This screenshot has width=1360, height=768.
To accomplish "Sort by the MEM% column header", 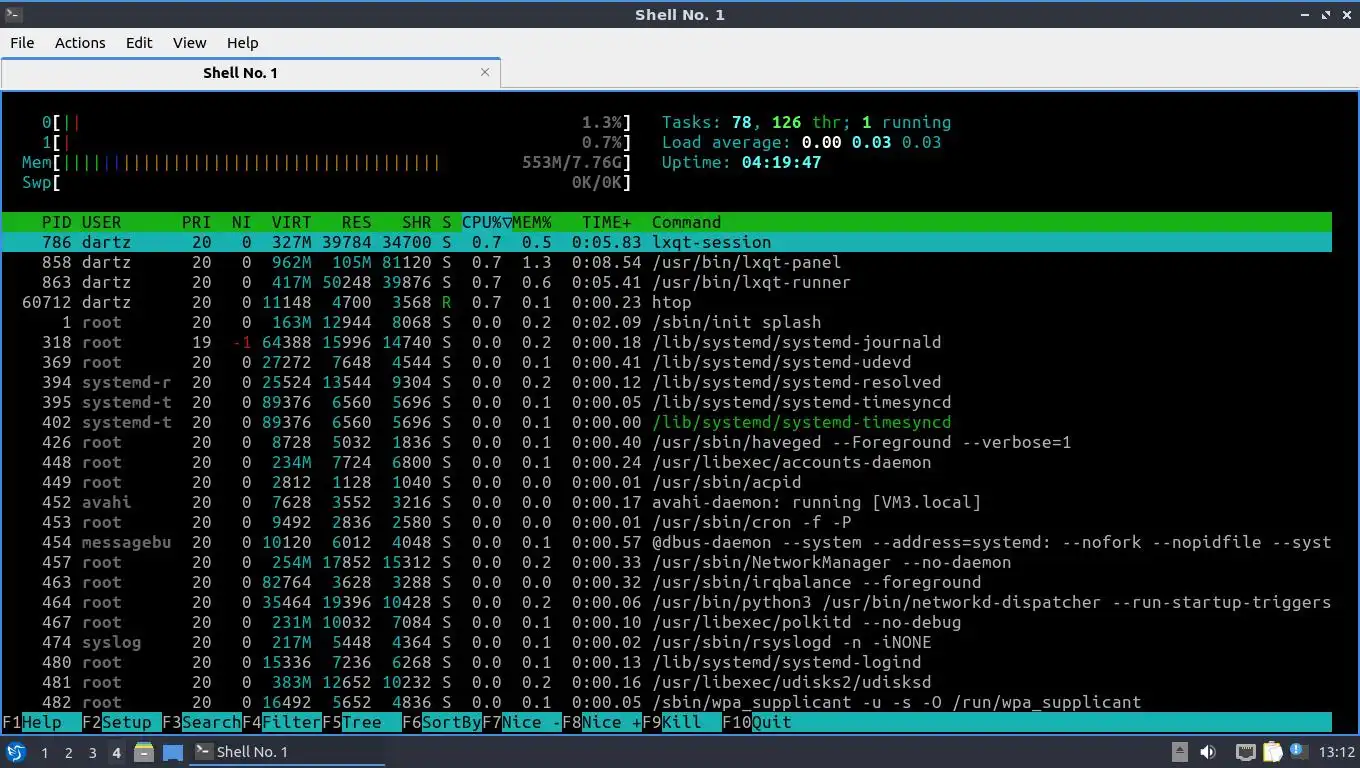I will coord(531,222).
